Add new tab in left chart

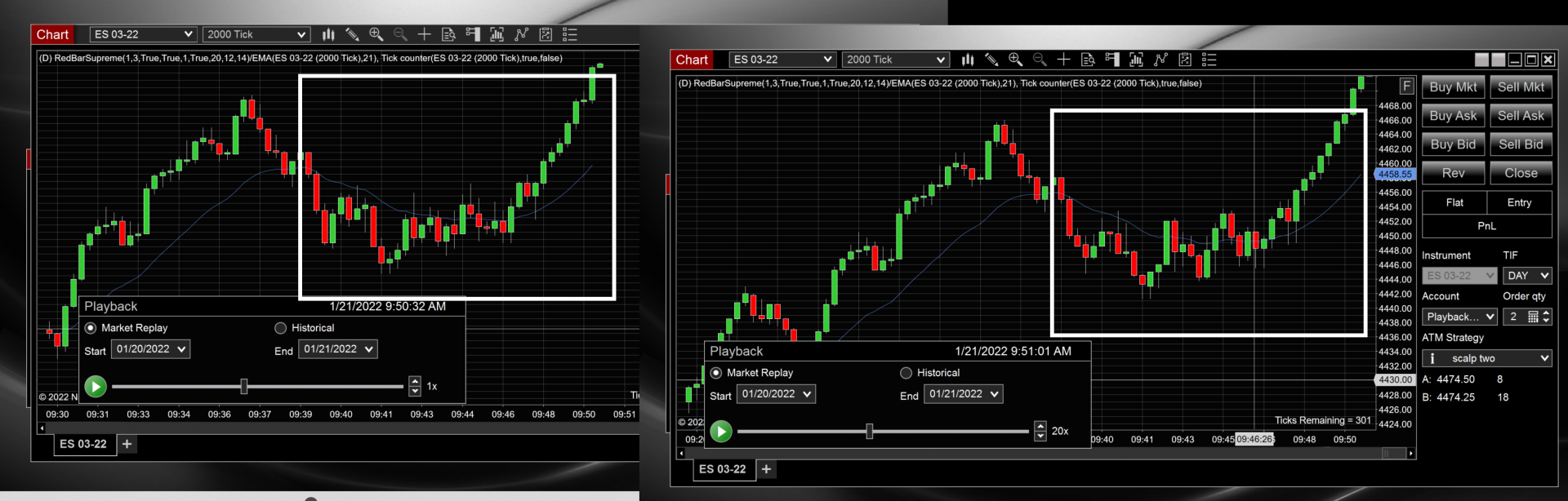click(127, 444)
